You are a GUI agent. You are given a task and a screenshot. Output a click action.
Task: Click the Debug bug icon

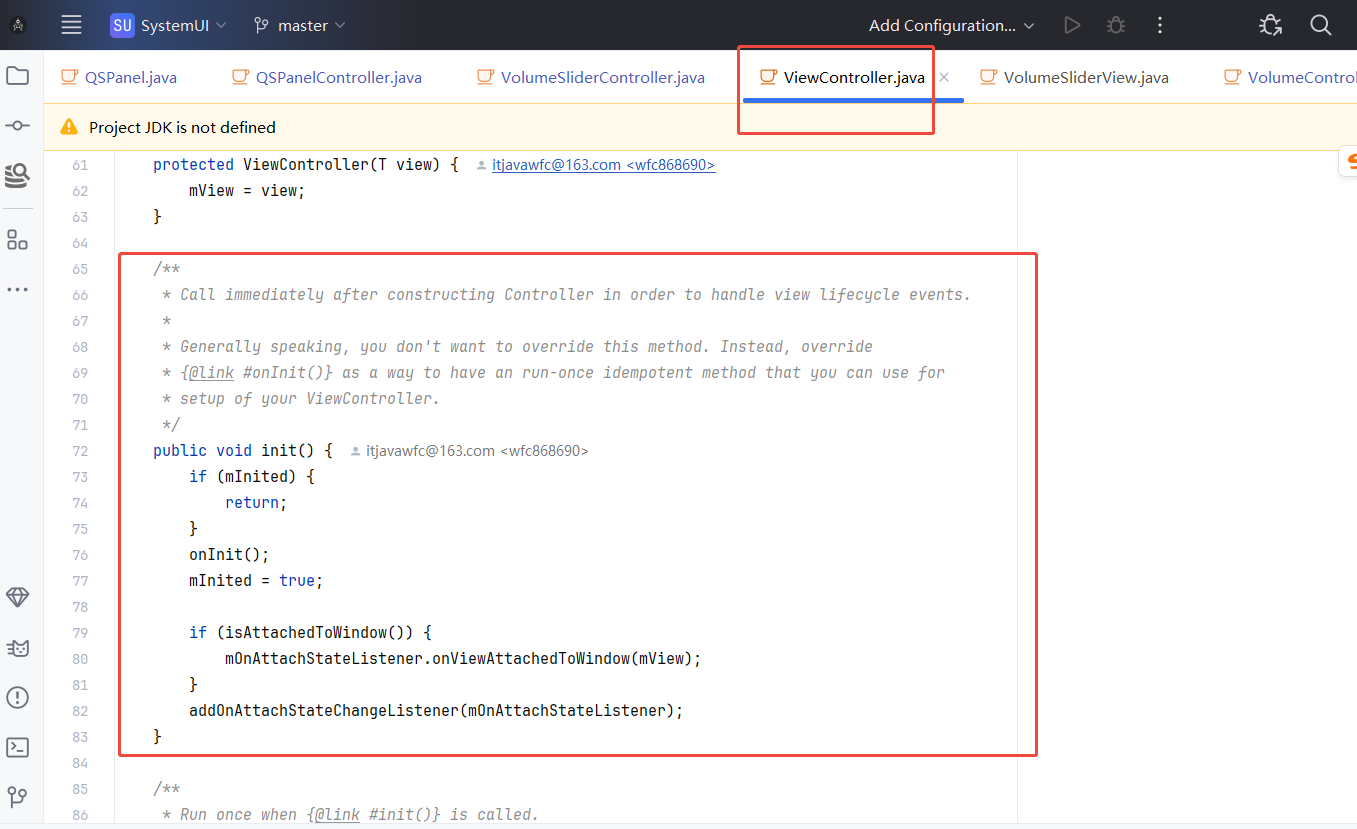1116,25
